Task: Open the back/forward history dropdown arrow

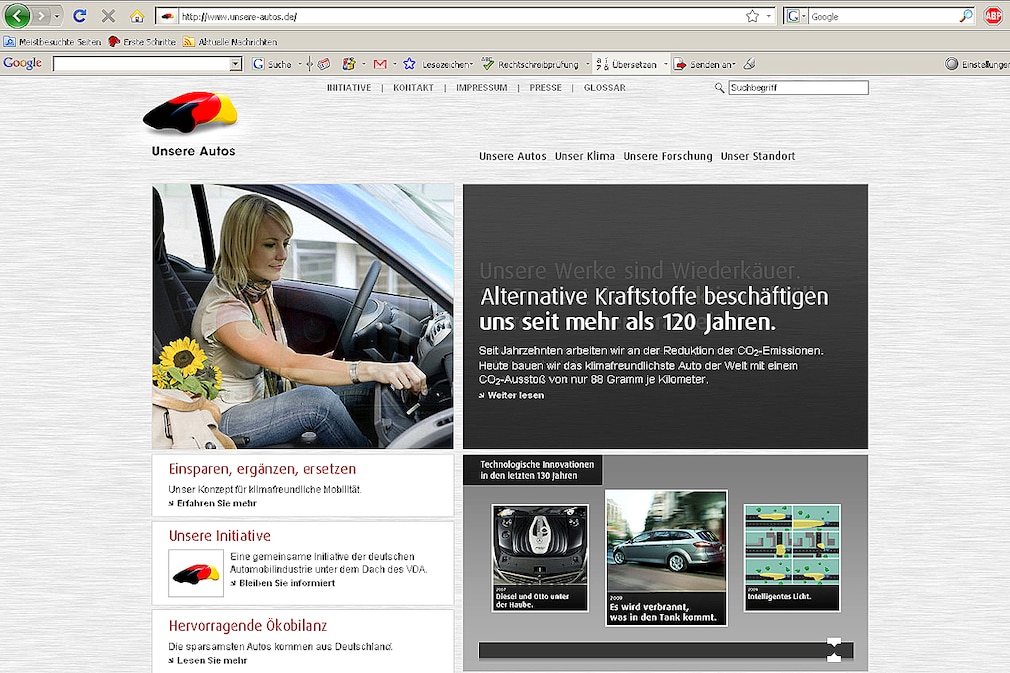Action: tap(57, 16)
